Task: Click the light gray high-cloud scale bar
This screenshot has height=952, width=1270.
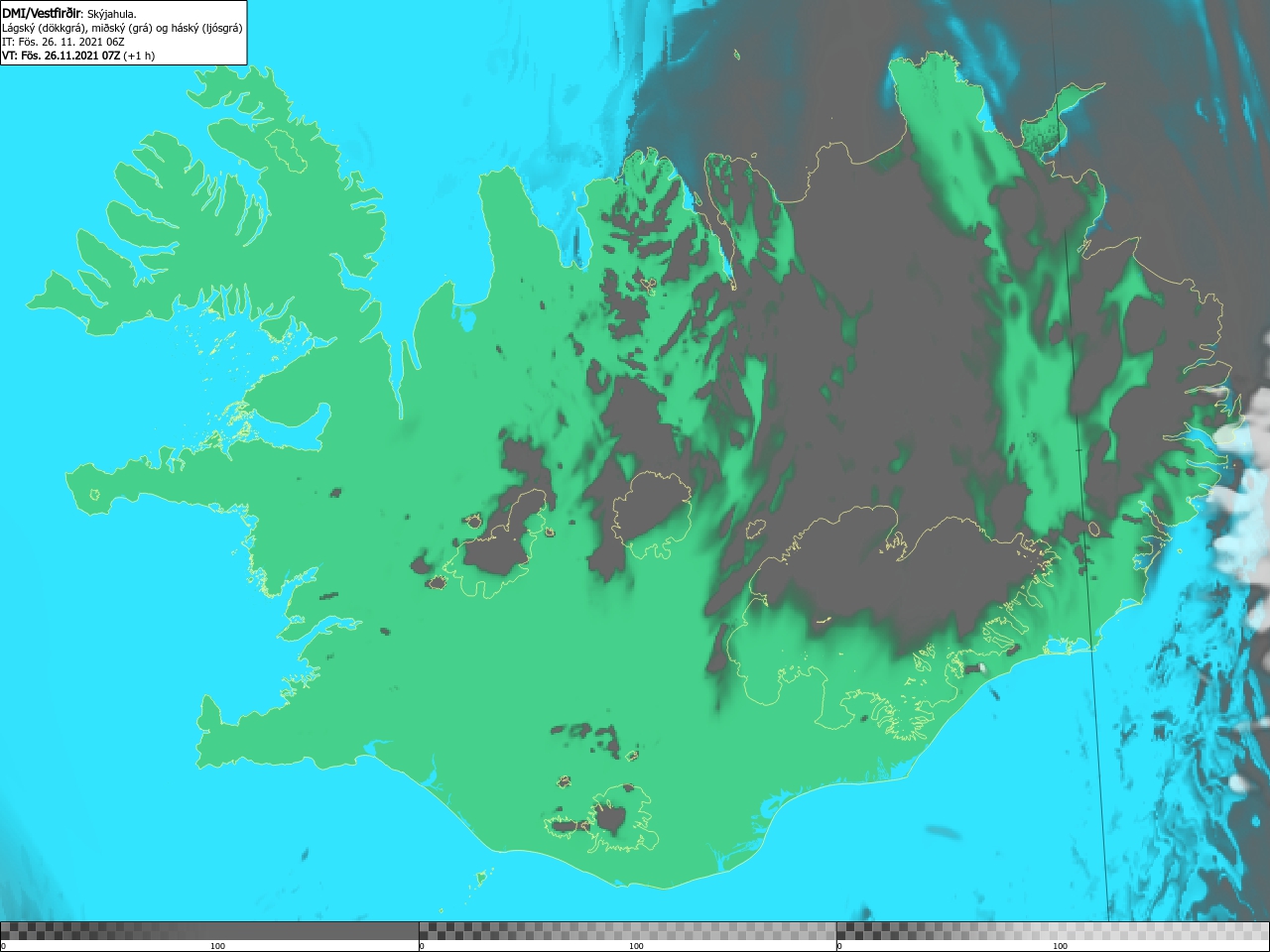Action: pos(1053,930)
